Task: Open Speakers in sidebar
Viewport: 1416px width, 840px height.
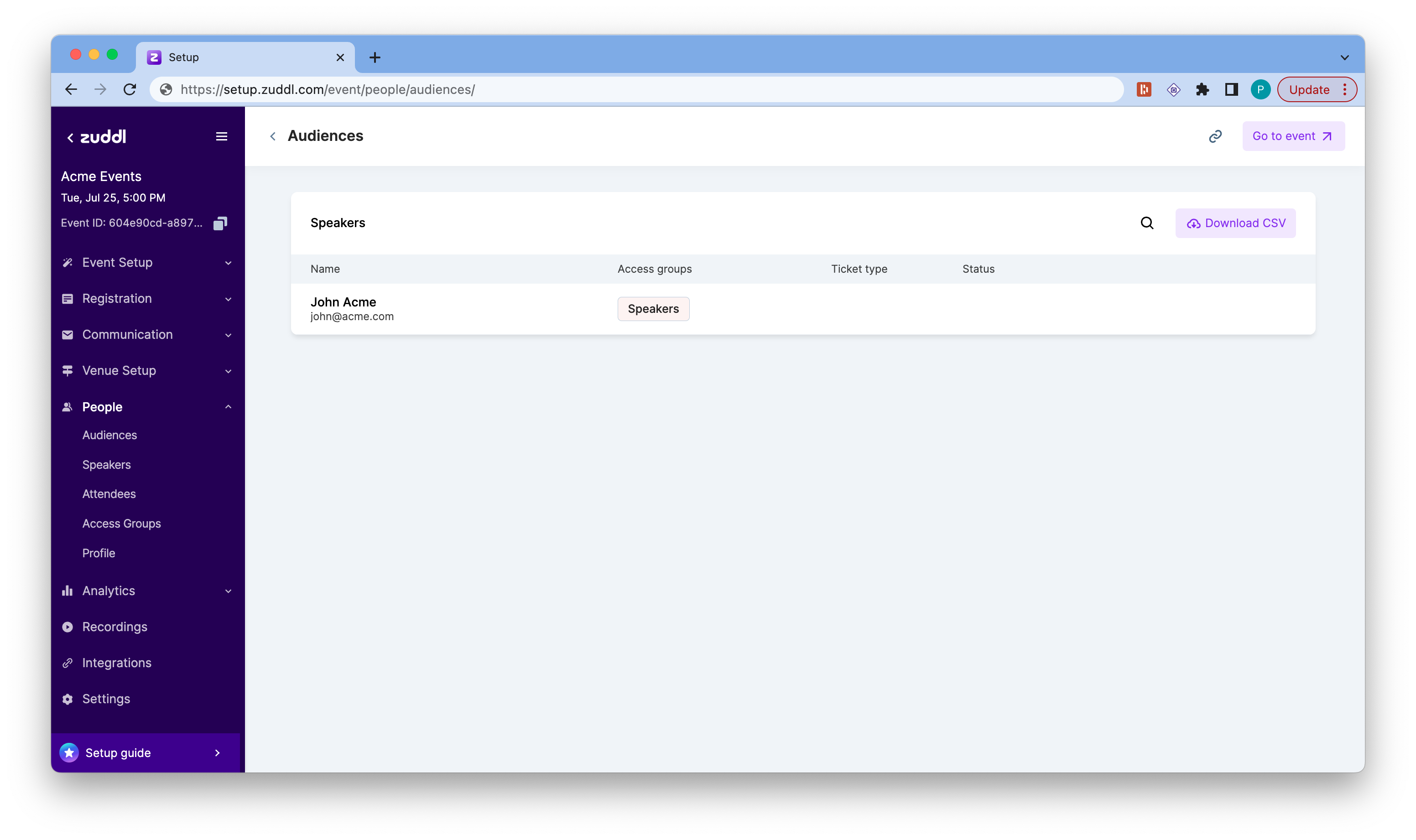Action: coord(106,464)
